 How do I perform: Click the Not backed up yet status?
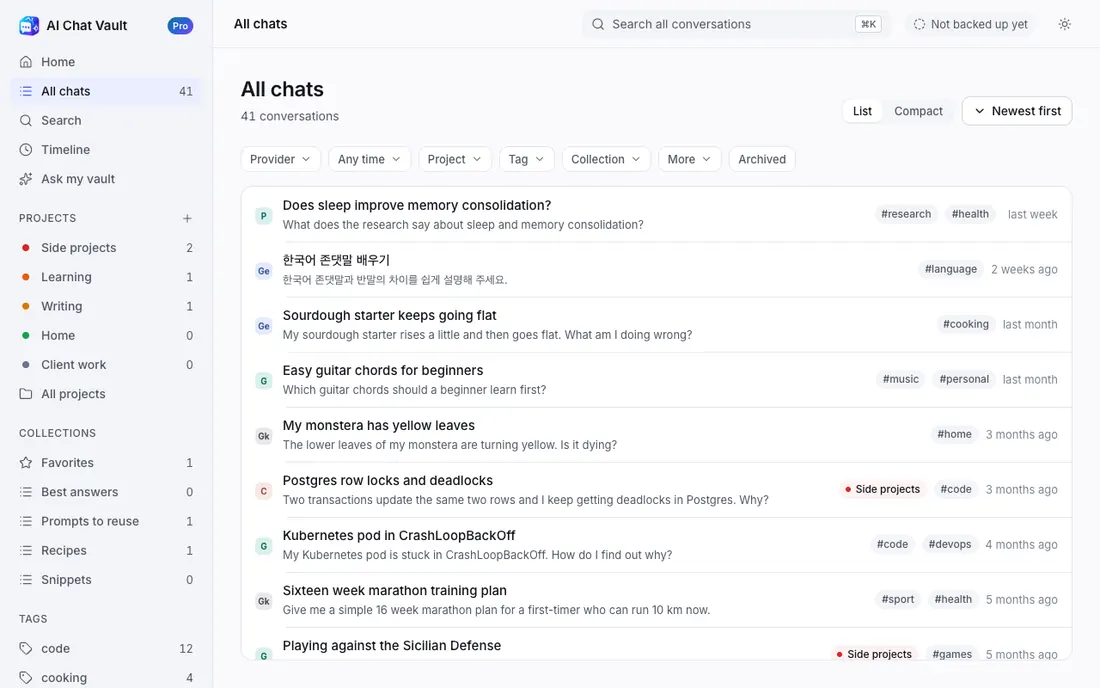(970, 24)
